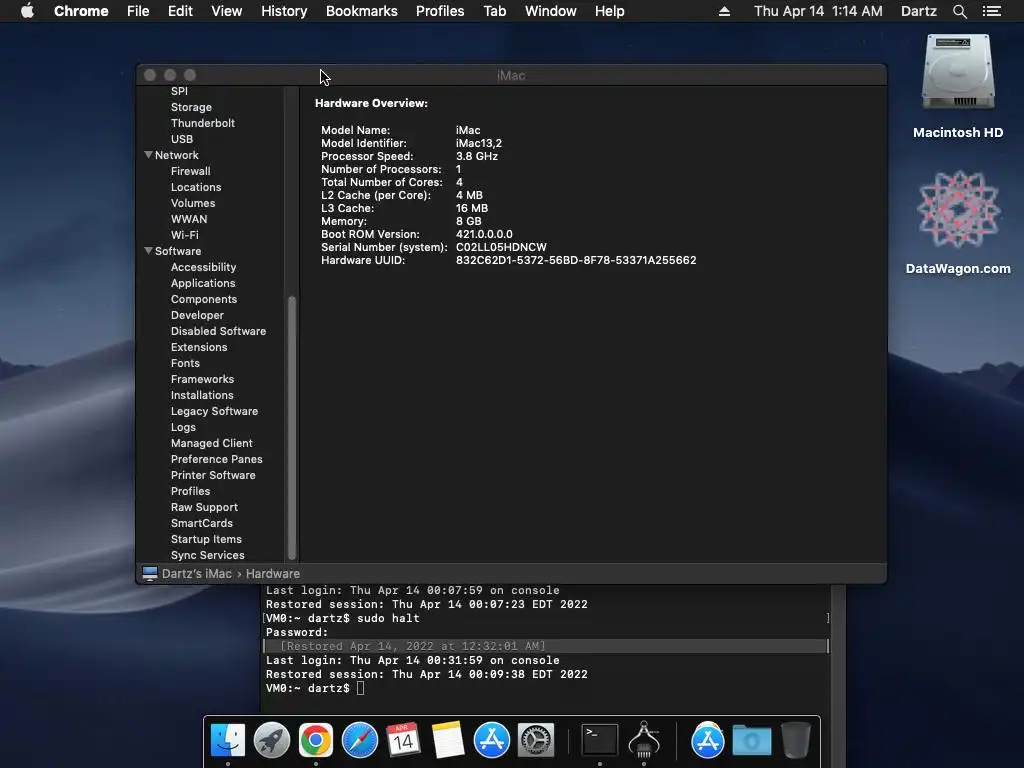Open the History menu
The width and height of the screenshot is (1024, 768).
(x=284, y=11)
